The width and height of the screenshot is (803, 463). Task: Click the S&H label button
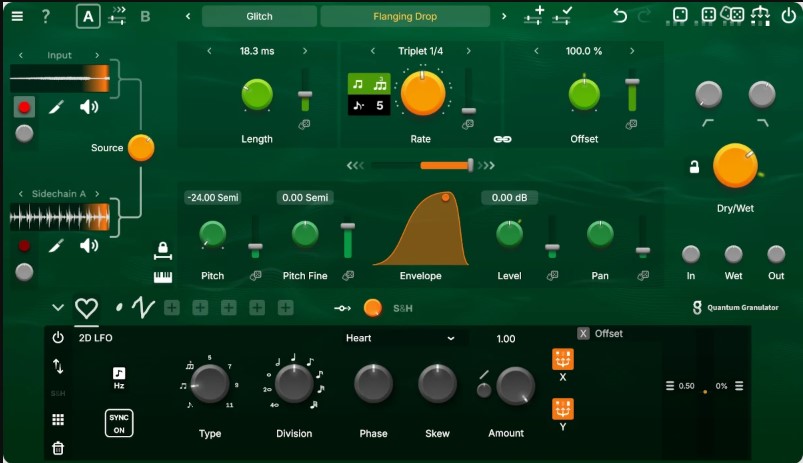click(x=403, y=308)
